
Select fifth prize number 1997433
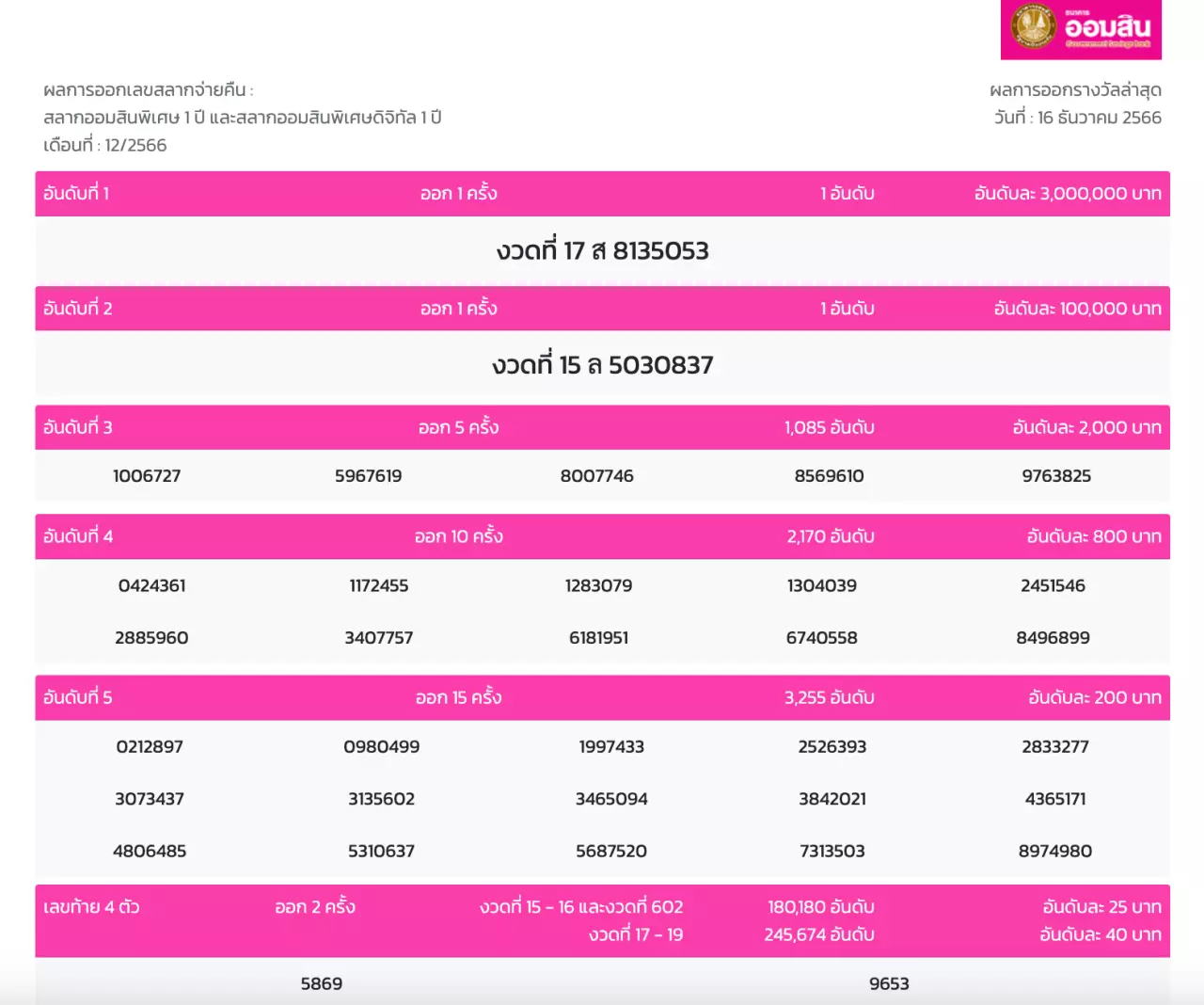click(x=611, y=747)
